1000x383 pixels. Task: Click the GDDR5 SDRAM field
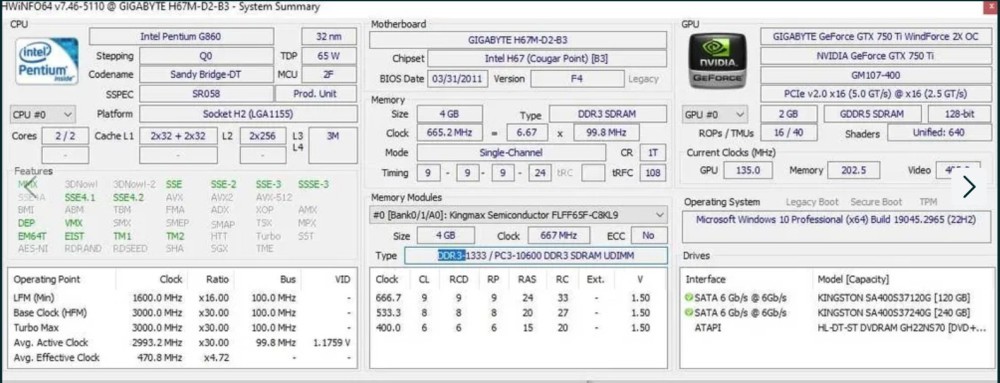pos(872,114)
